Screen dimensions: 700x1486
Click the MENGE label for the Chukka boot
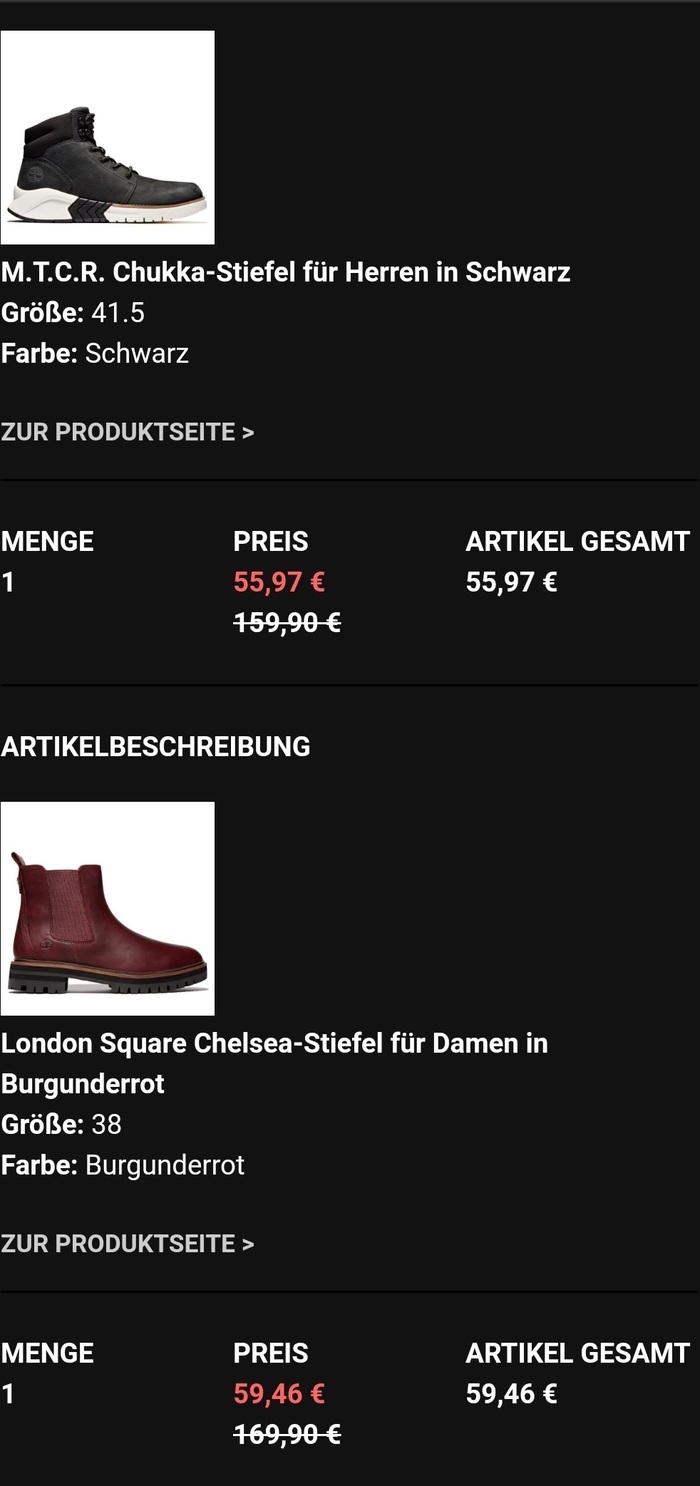(x=47, y=542)
